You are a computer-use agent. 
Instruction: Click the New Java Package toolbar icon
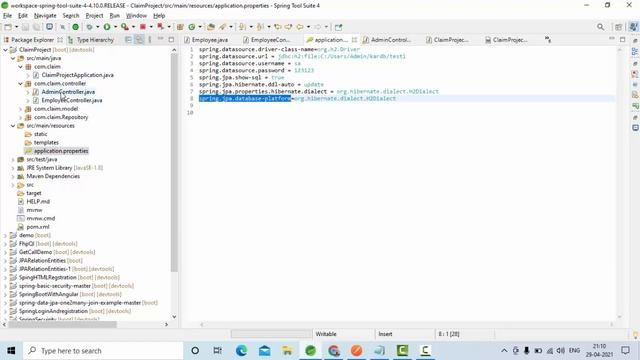(x=180, y=27)
